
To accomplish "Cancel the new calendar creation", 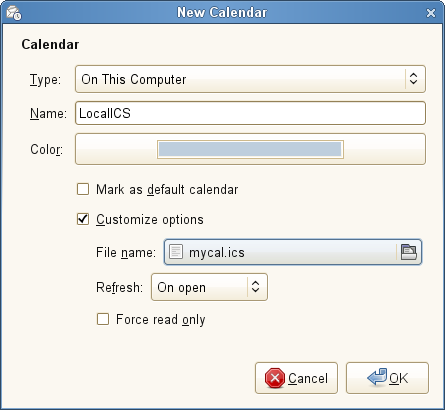I will pyautogui.click(x=296, y=378).
